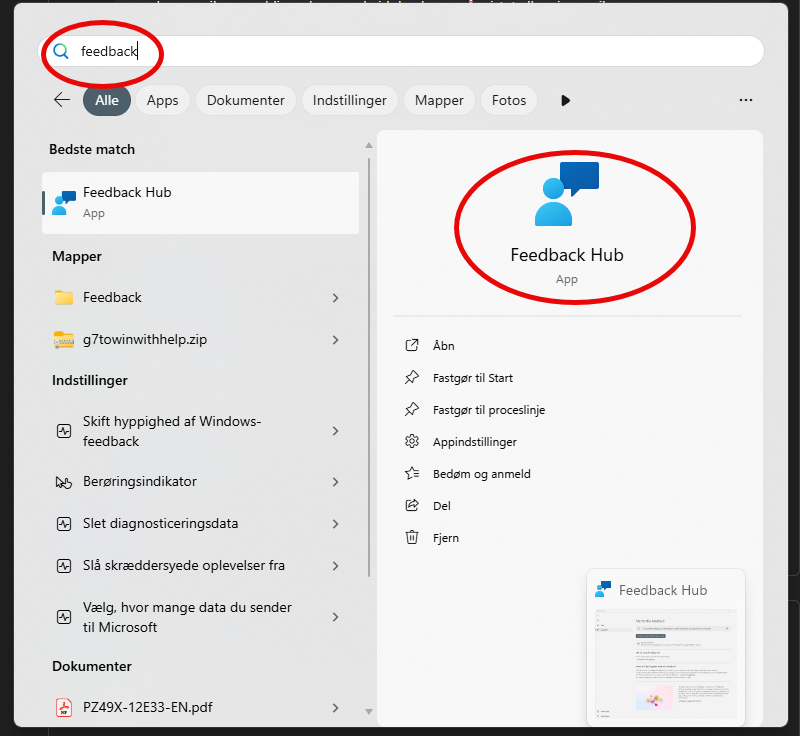800x736 pixels.
Task: Expand the Berøringsindikator chevron
Action: pyautogui.click(x=335, y=482)
